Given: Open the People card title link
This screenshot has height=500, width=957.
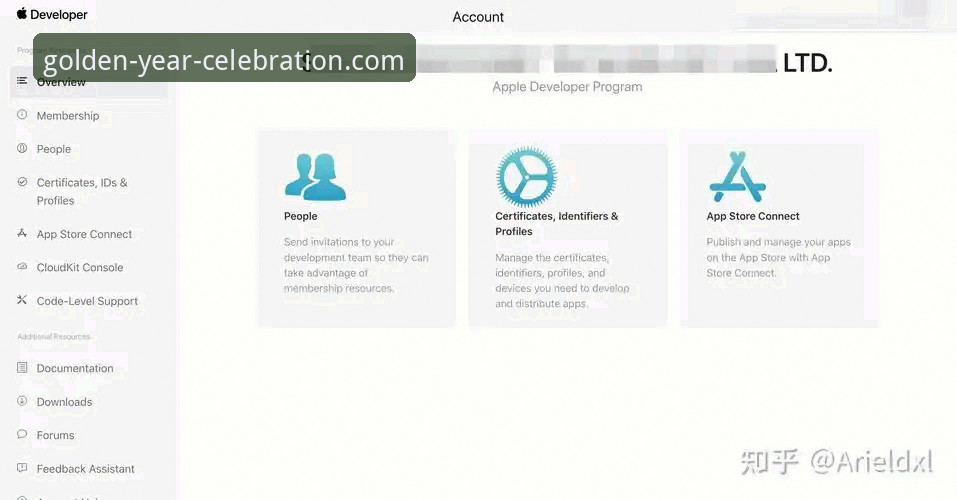Looking at the screenshot, I should coord(300,216).
